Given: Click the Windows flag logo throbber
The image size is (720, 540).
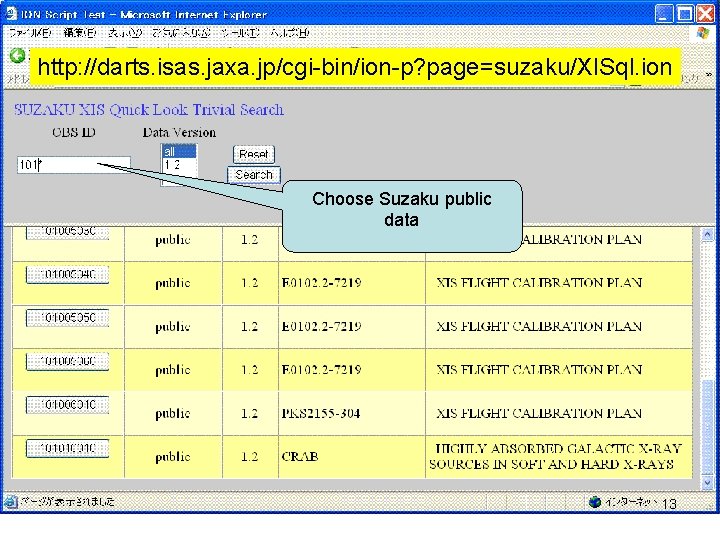Looking at the screenshot, I should [x=703, y=33].
